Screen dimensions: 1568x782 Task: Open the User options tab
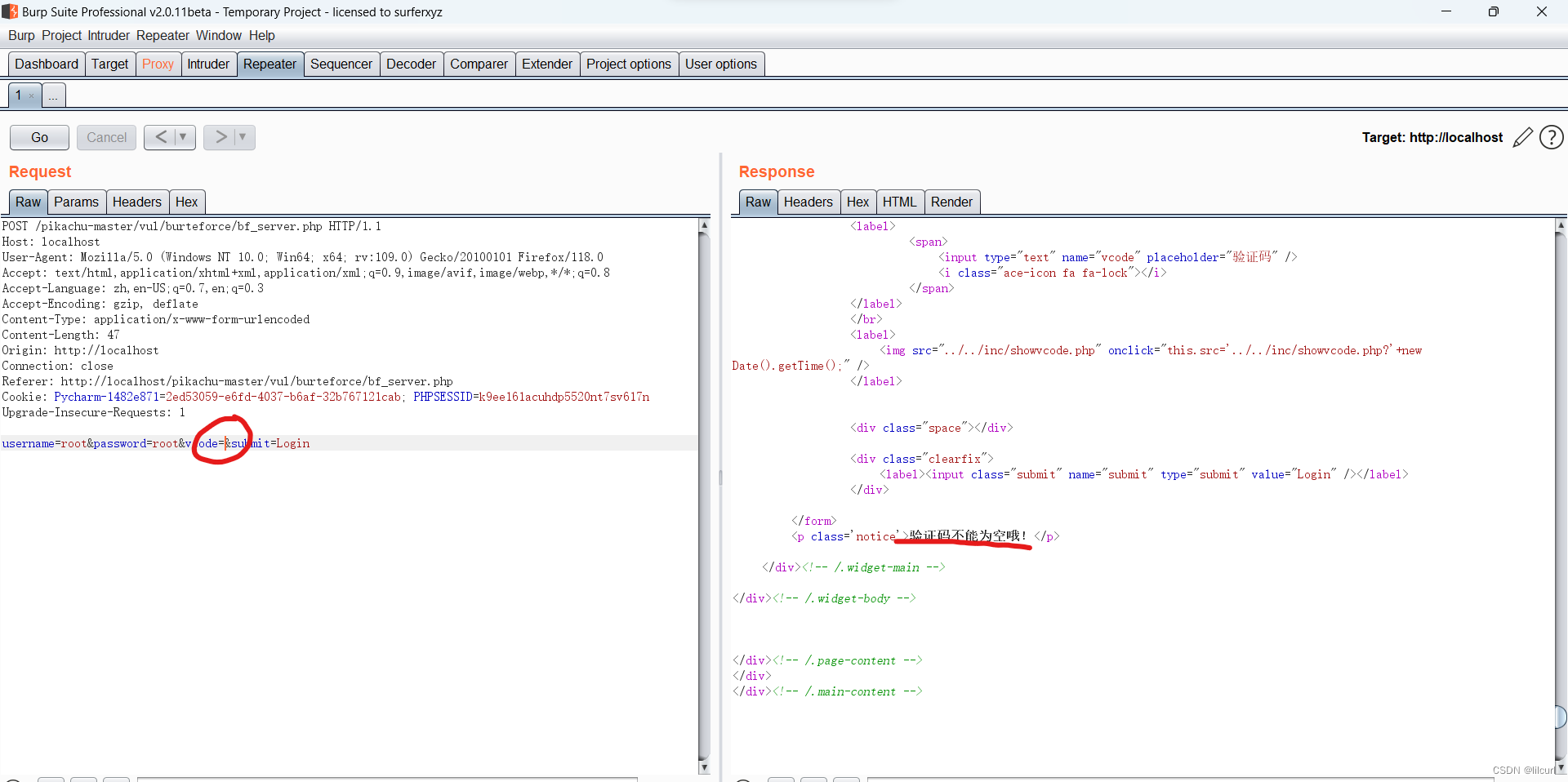(721, 64)
